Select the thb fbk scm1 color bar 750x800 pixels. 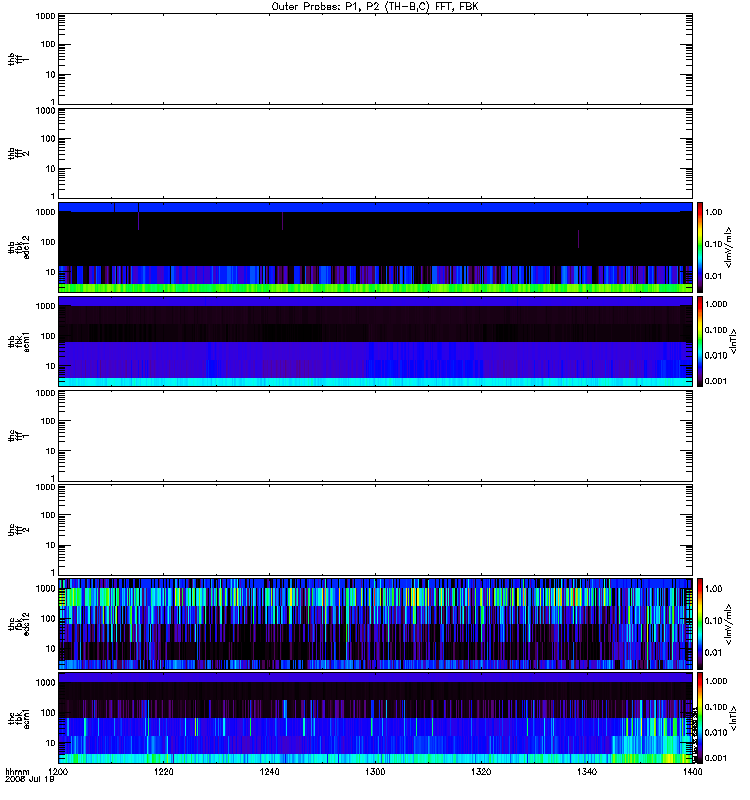click(x=700, y=341)
